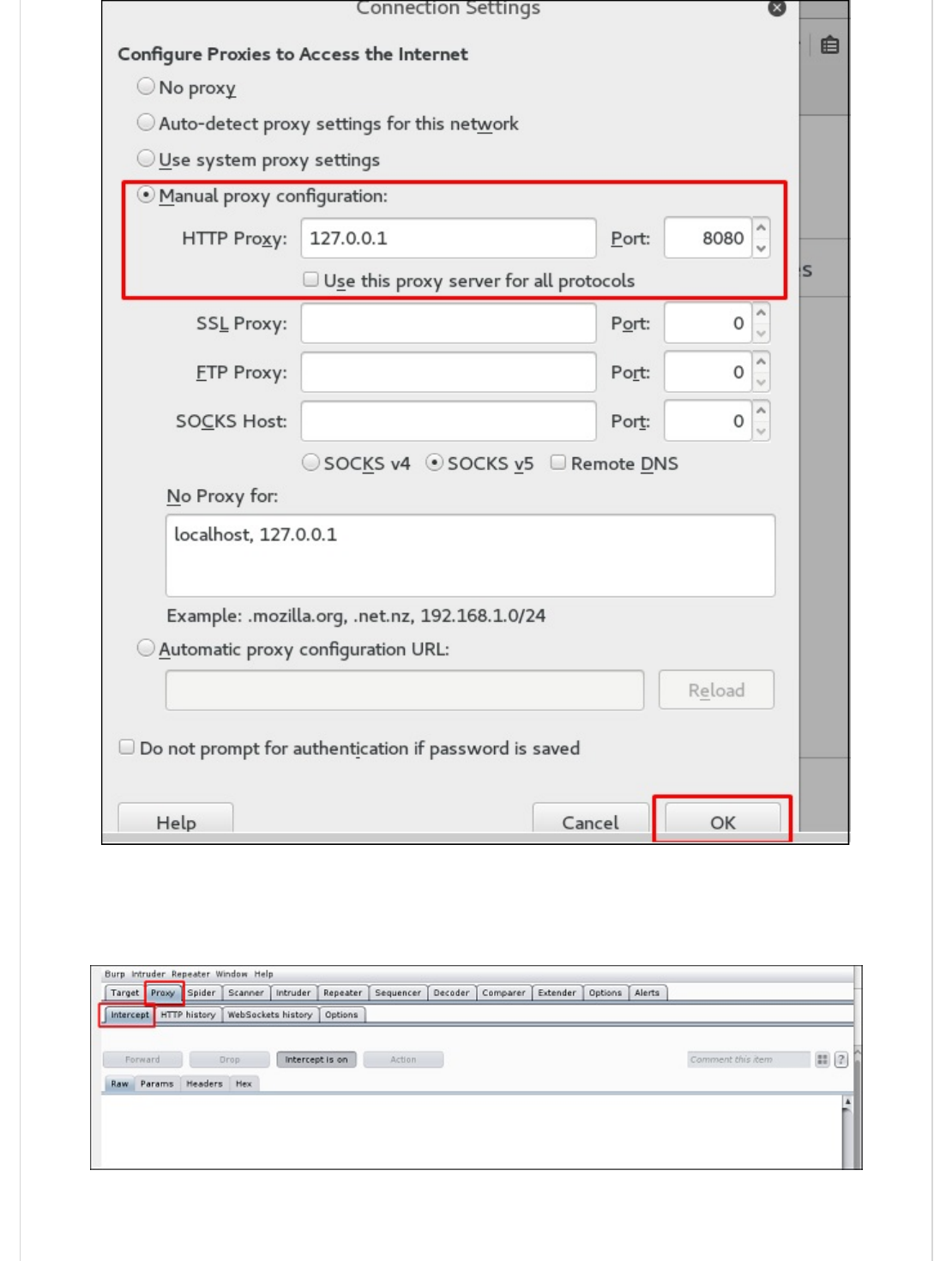Switch to the Extender tab

coord(557,993)
